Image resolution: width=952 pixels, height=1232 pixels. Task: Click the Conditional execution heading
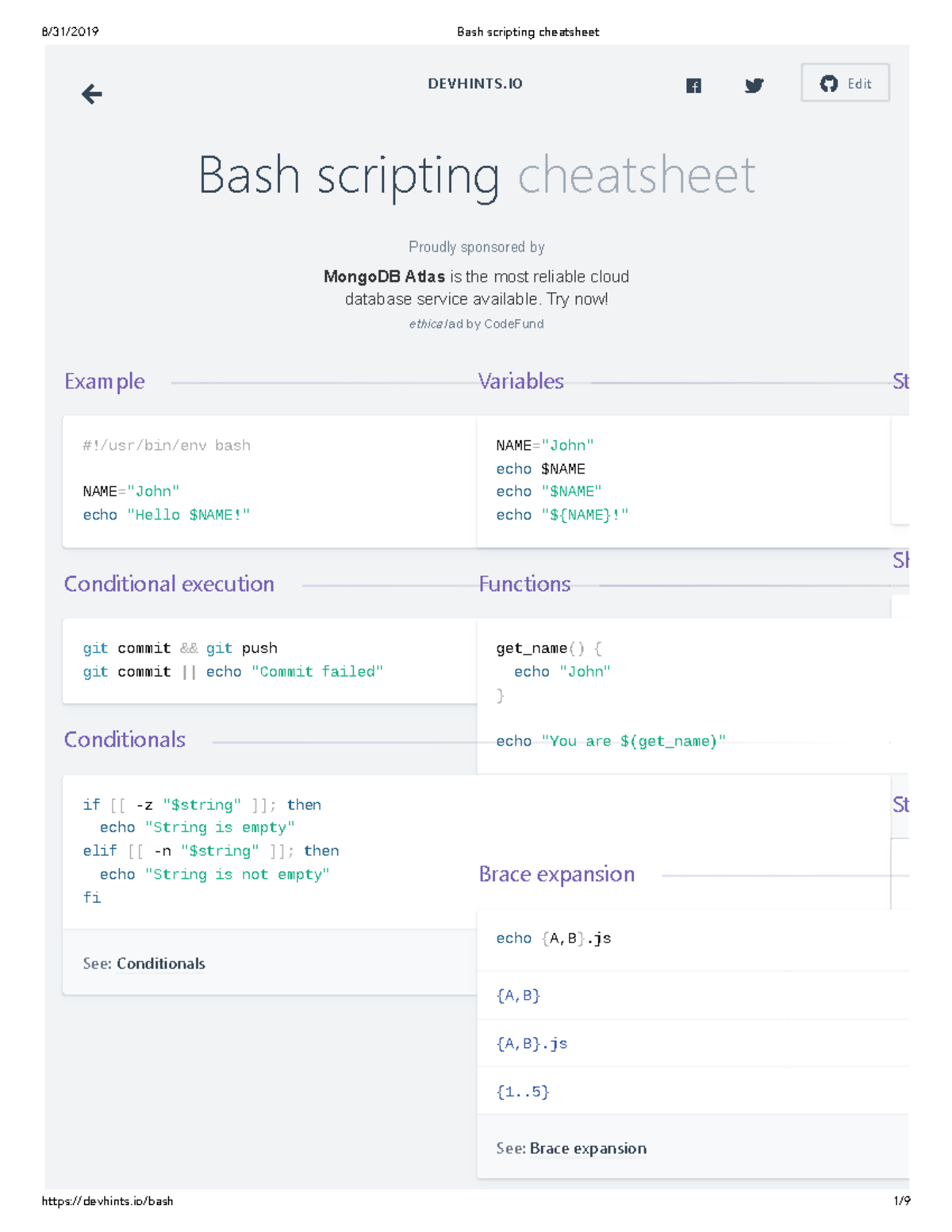(x=169, y=584)
